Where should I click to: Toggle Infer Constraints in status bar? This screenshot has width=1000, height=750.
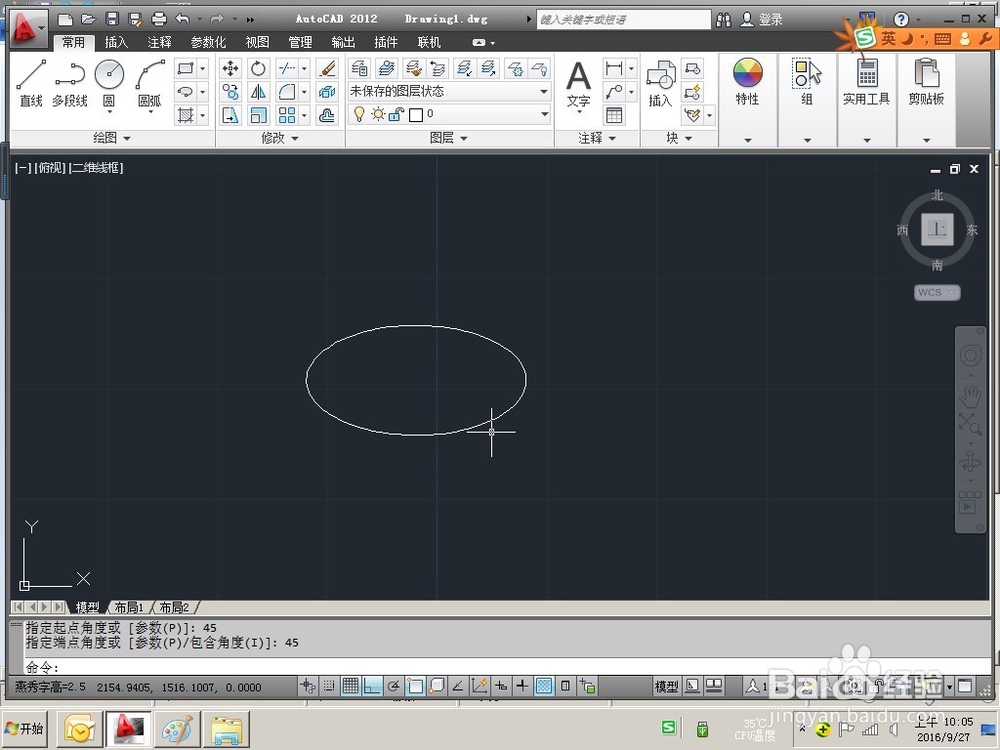point(308,686)
